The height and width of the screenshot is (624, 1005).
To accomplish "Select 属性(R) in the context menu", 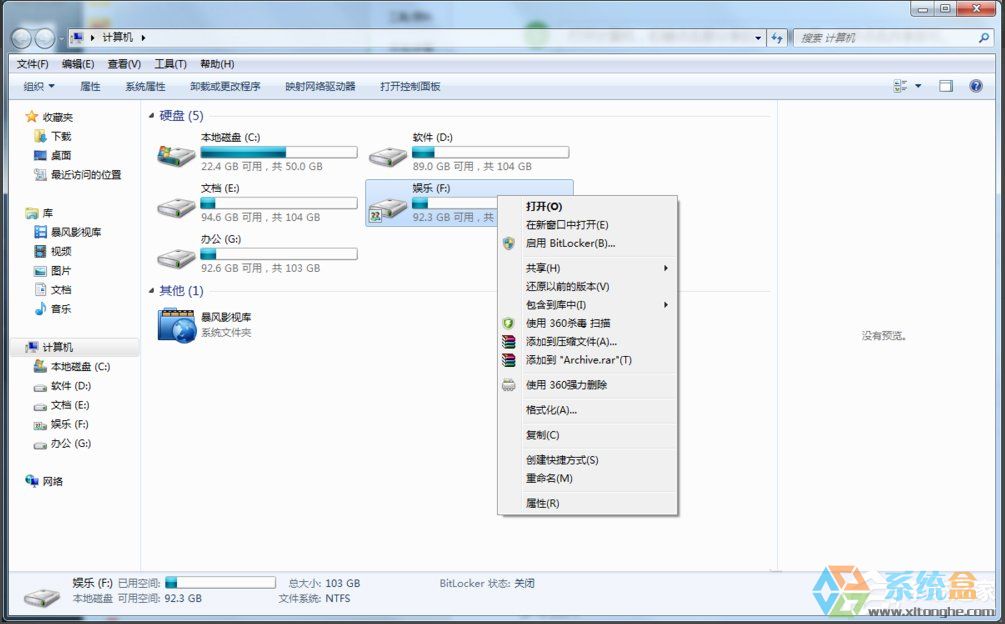I will (x=543, y=503).
